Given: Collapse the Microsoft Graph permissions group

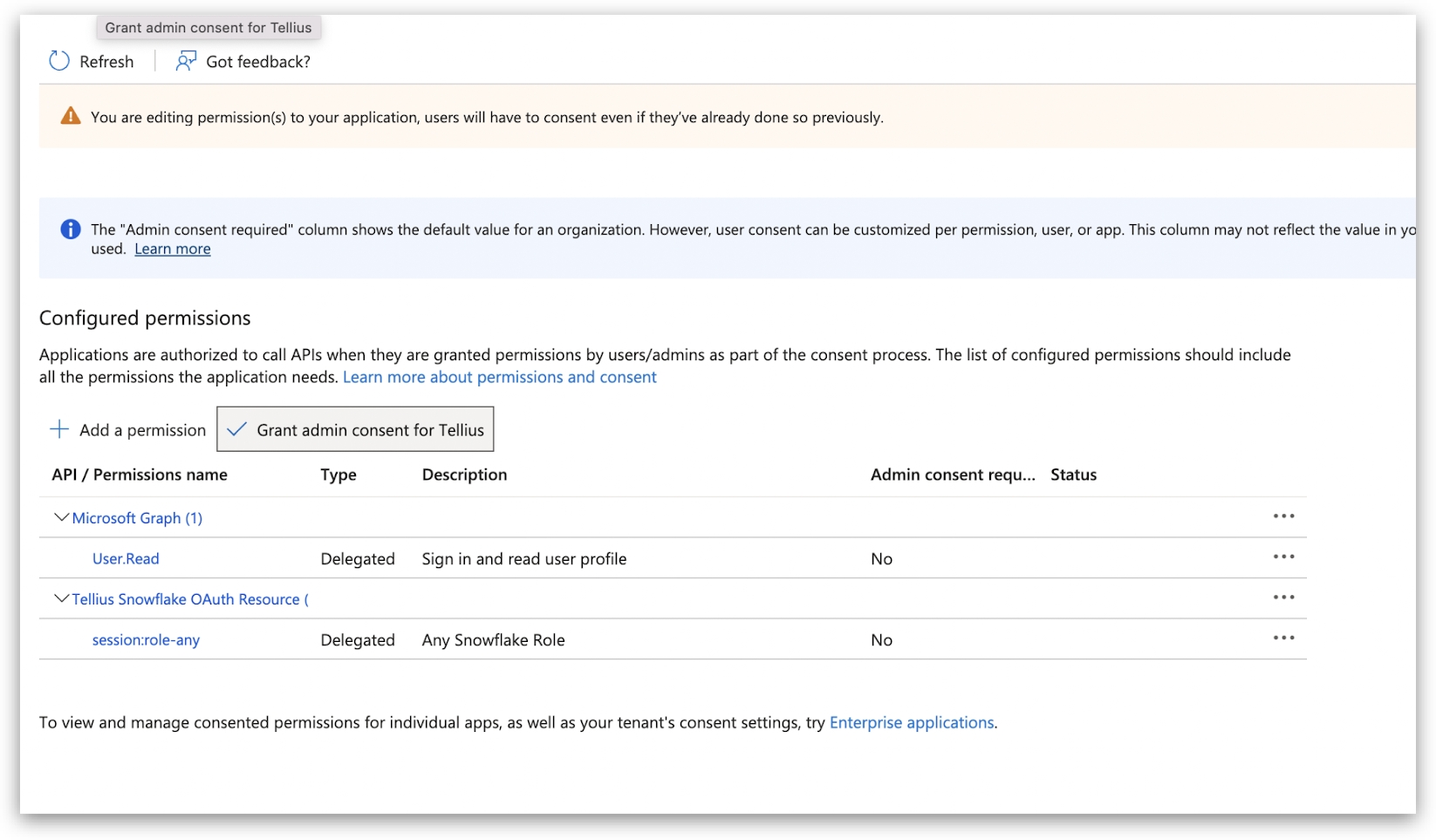Looking at the screenshot, I should (61, 517).
